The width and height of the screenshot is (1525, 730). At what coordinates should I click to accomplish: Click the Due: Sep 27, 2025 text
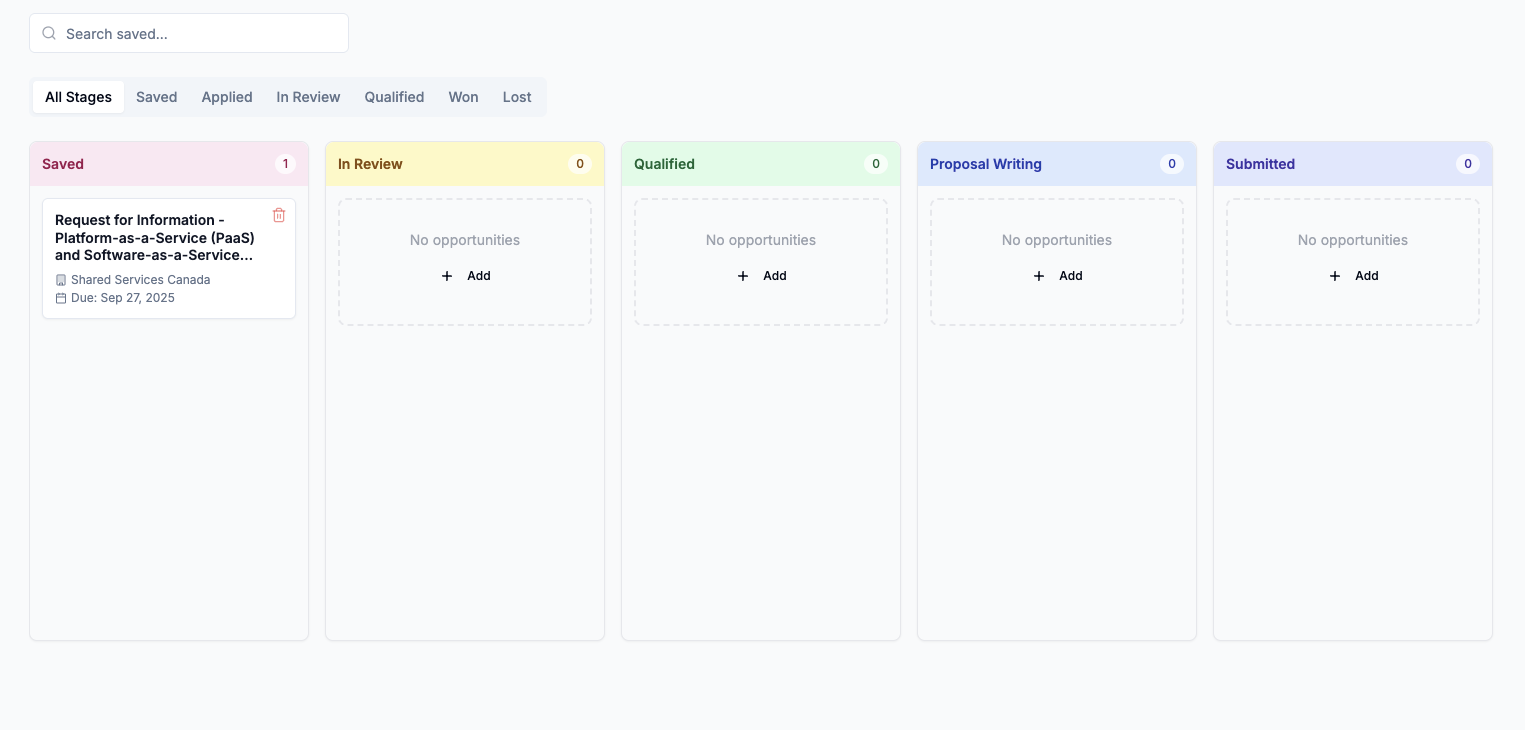123,298
